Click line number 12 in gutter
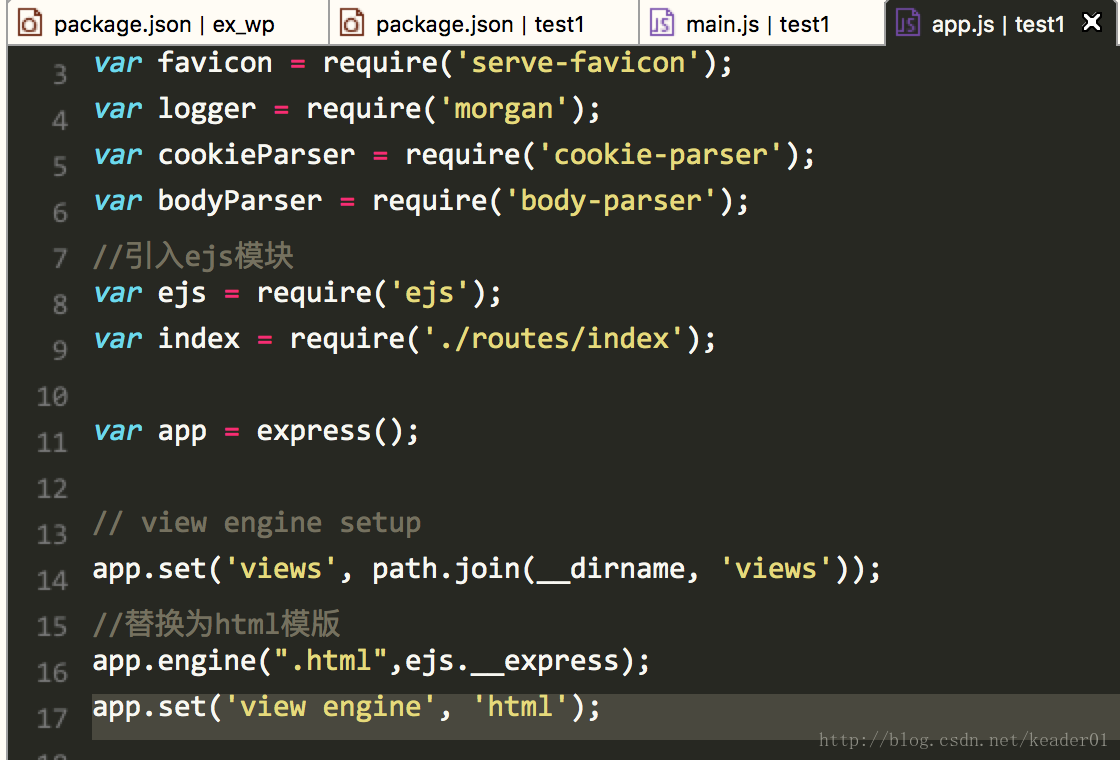 (52, 489)
